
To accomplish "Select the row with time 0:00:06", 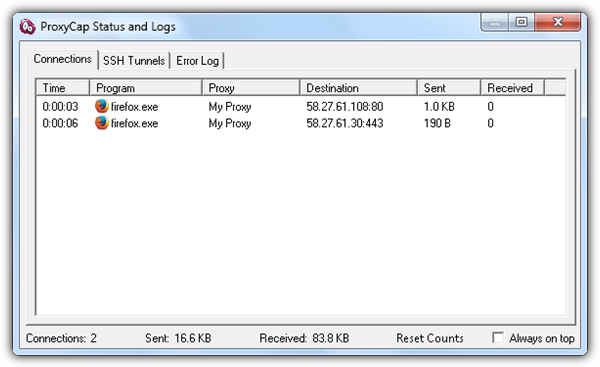I will (x=301, y=123).
